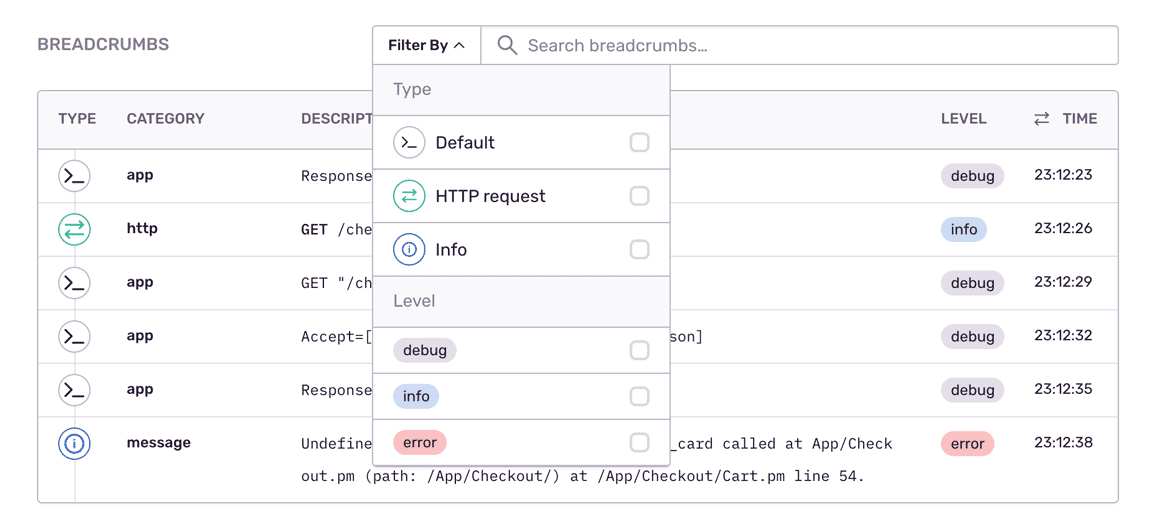1156x528 pixels.
Task: Click the HTTP request icon in the filter menu
Action: point(409,197)
